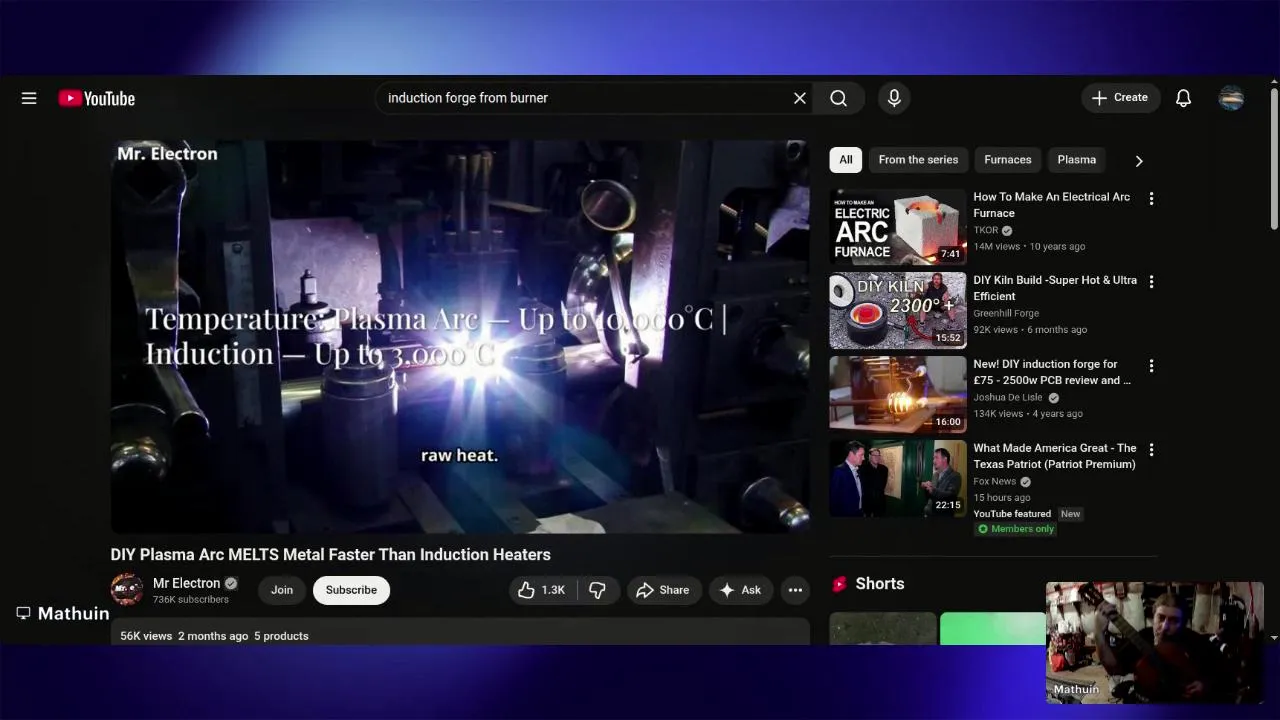This screenshot has width=1280, height=720.
Task: Dislike the video
Action: tap(597, 590)
